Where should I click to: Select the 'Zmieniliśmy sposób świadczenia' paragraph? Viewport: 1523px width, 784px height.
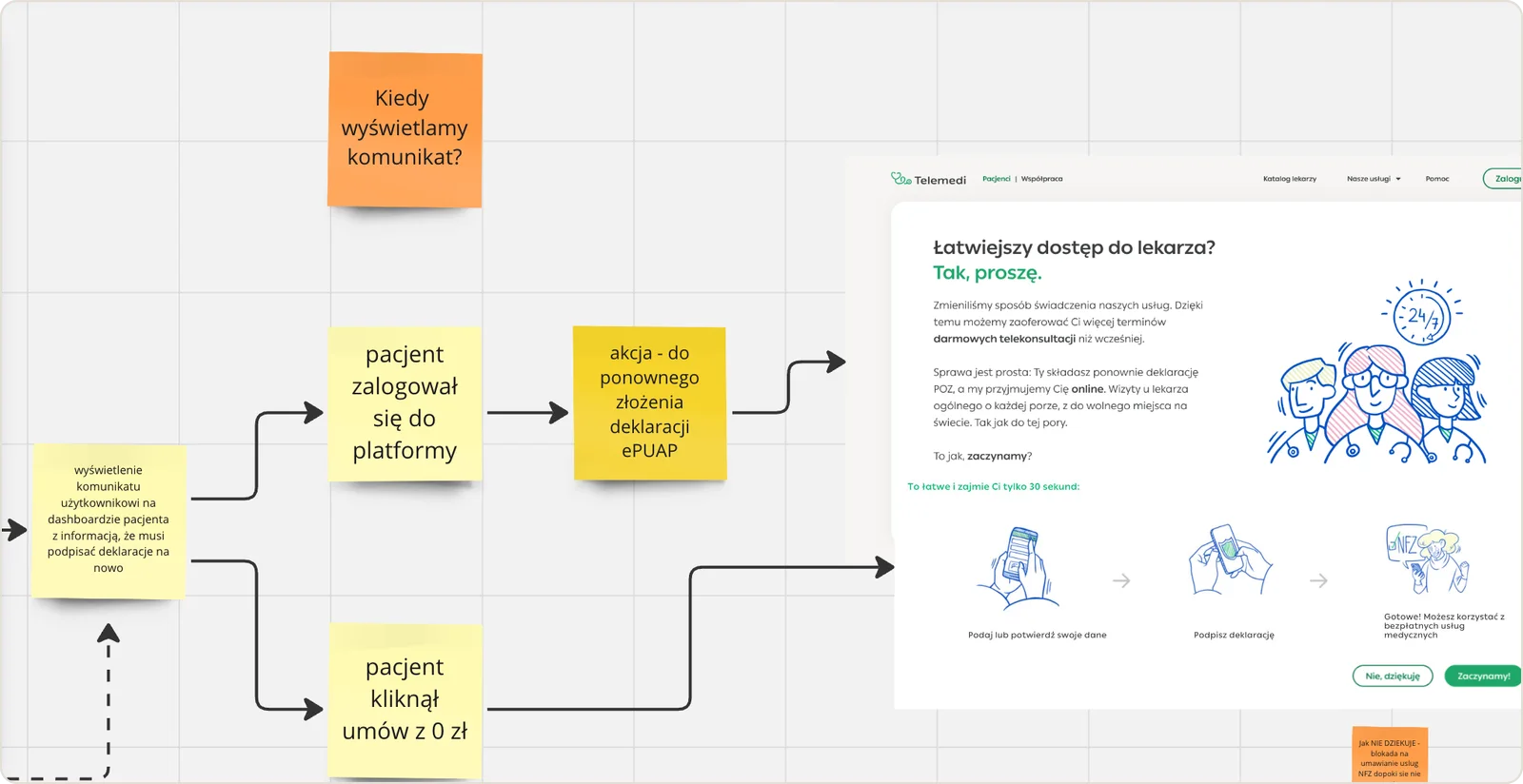click(1068, 322)
